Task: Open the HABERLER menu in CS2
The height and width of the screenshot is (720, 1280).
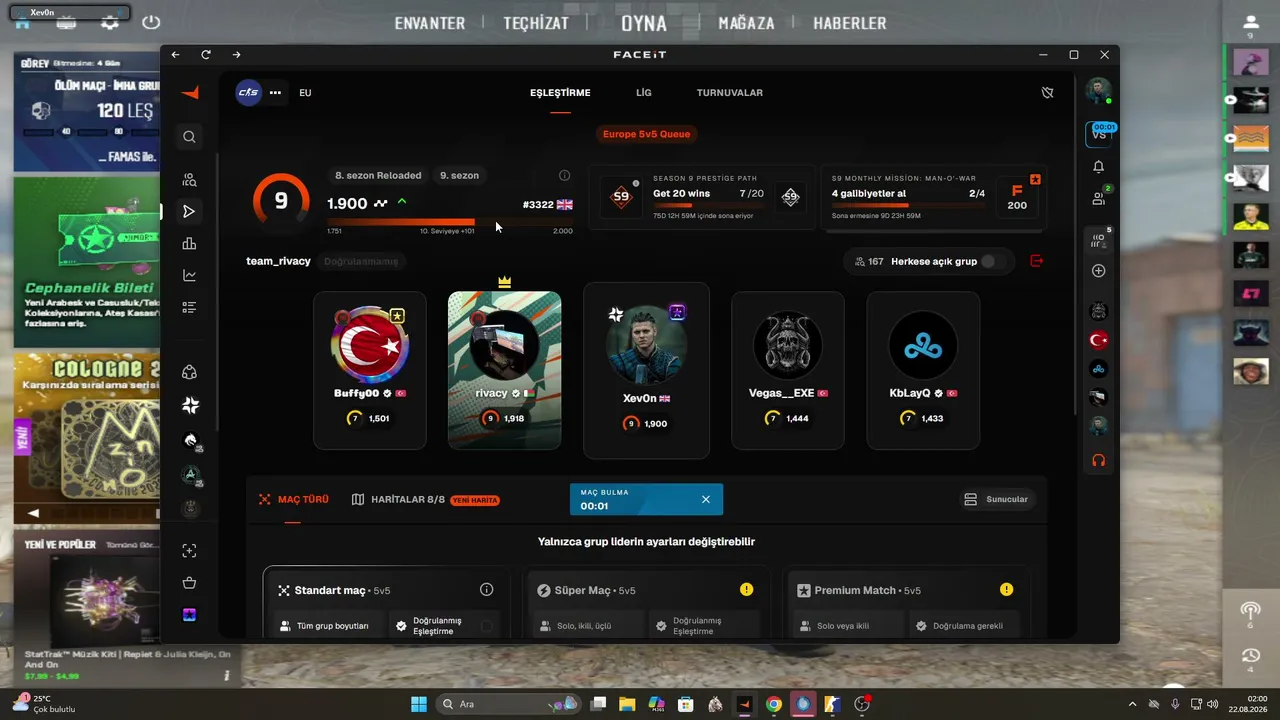Action: pyautogui.click(x=850, y=23)
